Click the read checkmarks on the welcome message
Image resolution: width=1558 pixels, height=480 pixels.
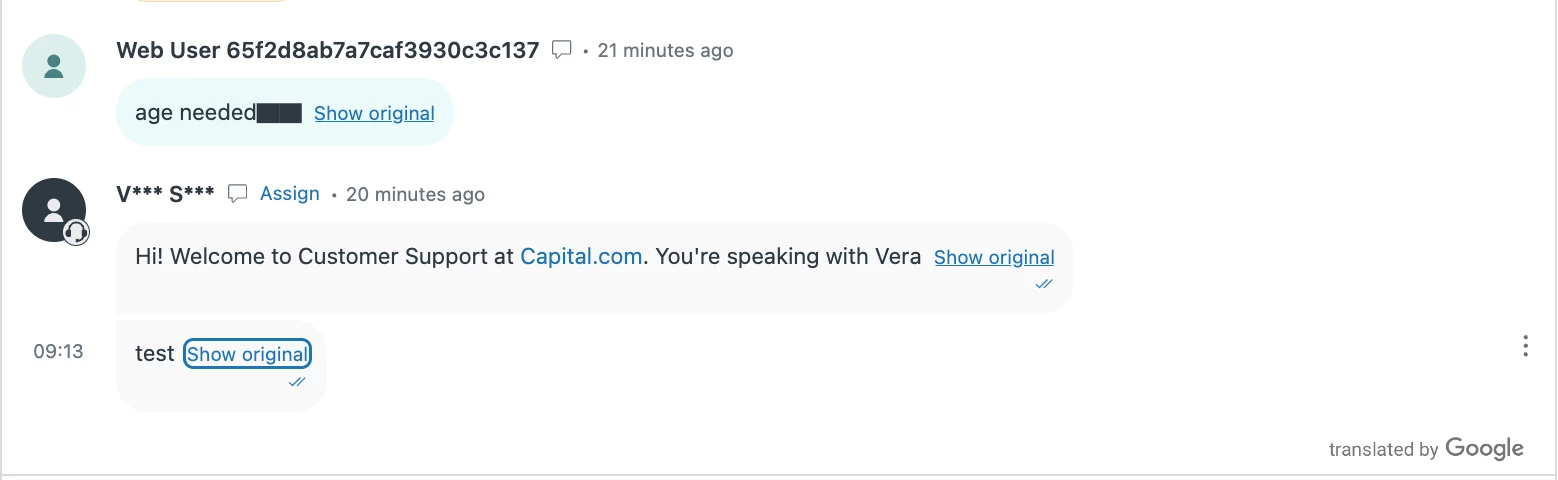pos(1044,284)
